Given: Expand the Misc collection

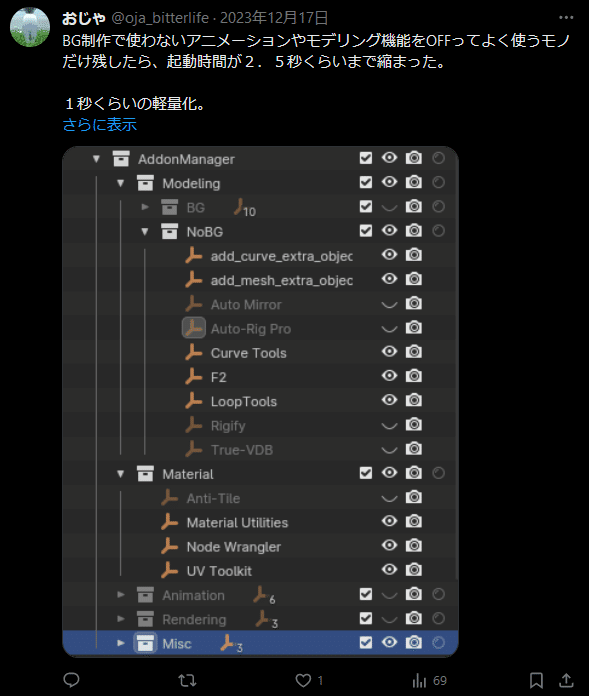Looking at the screenshot, I should 120,643.
